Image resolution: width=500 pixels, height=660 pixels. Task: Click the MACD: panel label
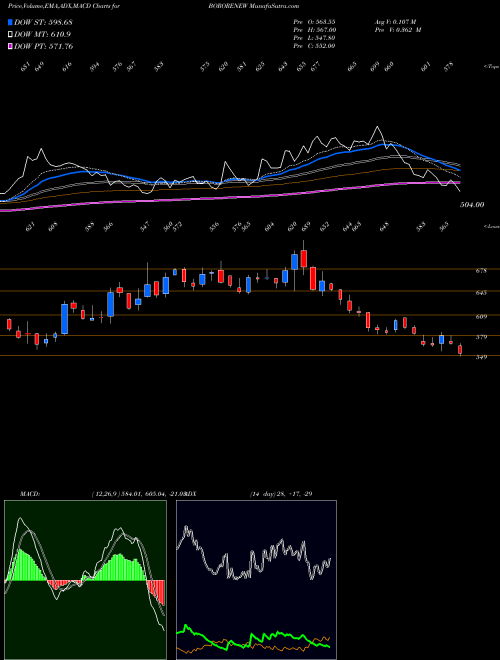coord(30,494)
